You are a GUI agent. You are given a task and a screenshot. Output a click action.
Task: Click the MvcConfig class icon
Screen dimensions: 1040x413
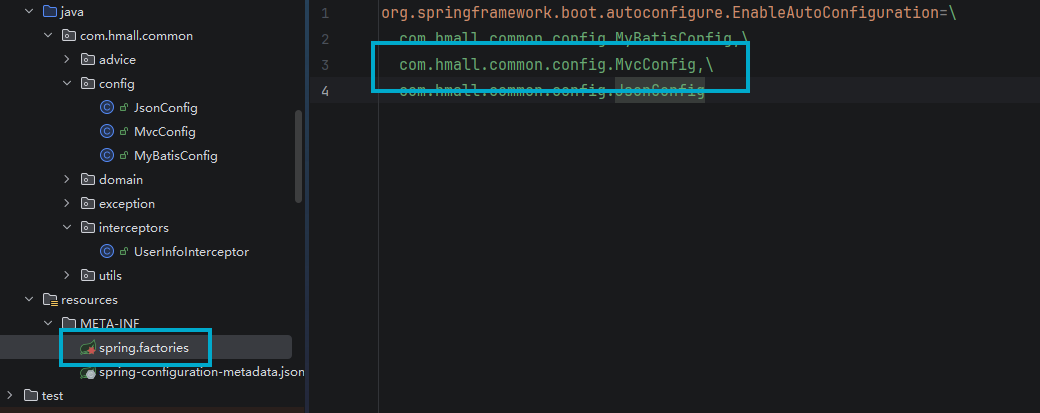(107, 132)
